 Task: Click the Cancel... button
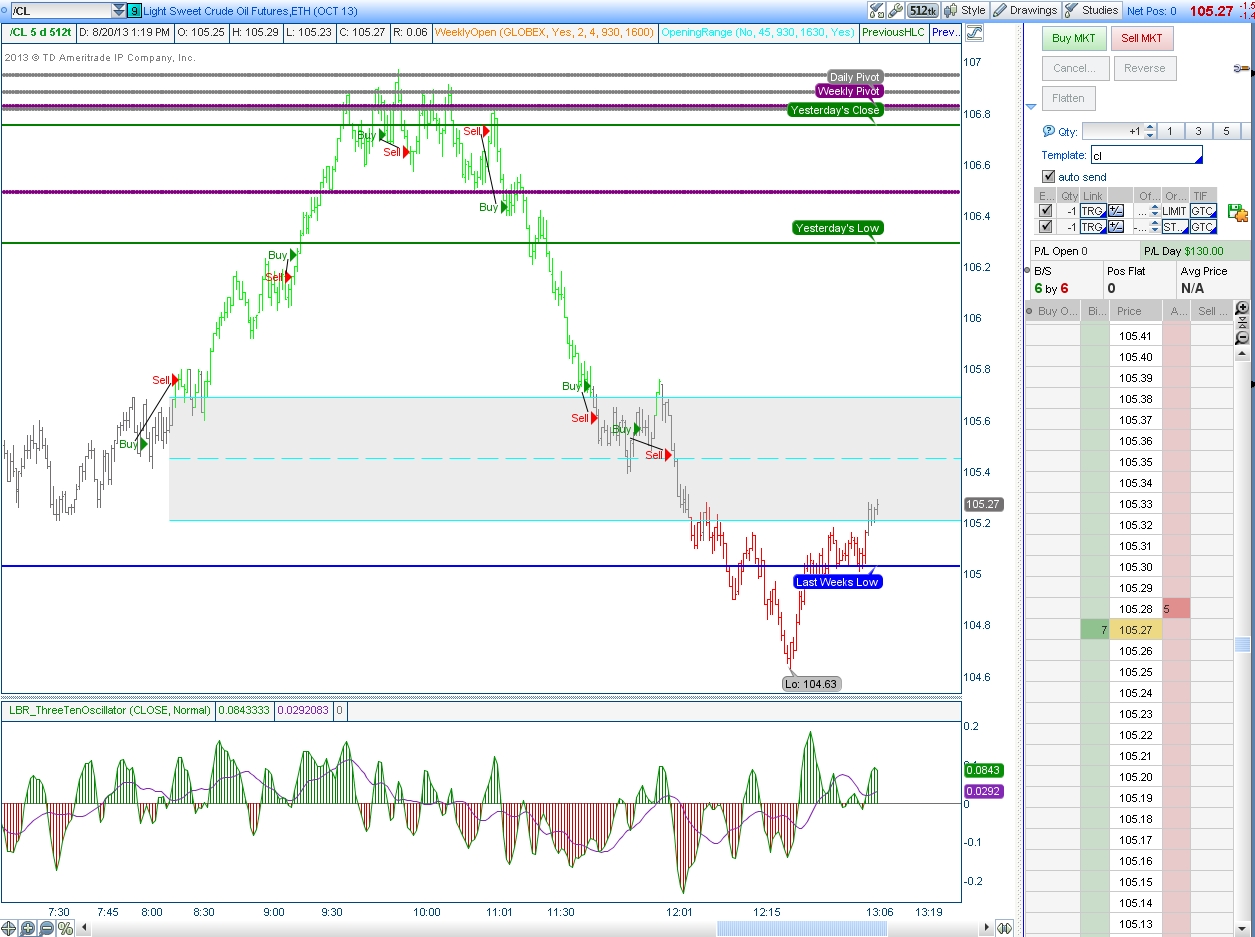pyautogui.click(x=1074, y=68)
